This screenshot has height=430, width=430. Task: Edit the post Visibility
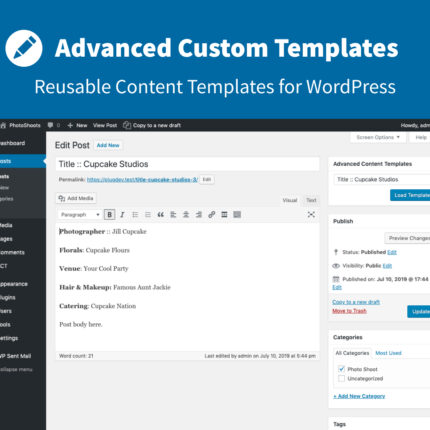387,266
